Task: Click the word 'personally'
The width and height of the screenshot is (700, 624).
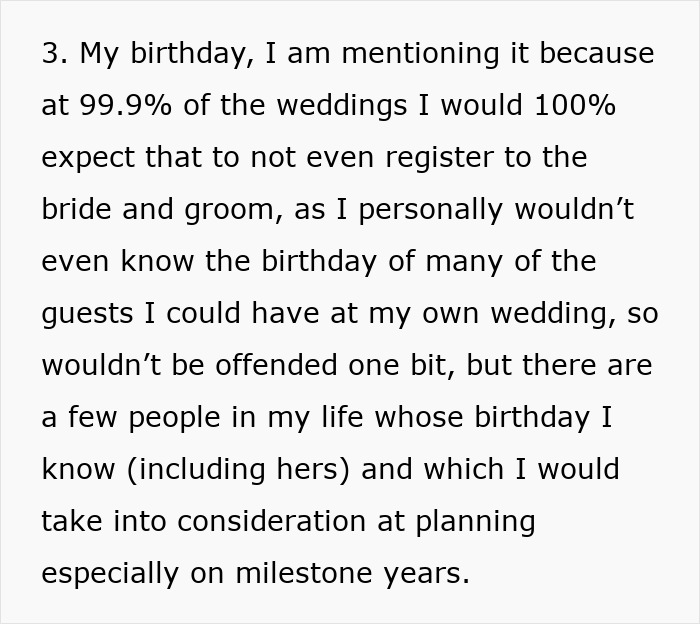Action: click(x=430, y=210)
